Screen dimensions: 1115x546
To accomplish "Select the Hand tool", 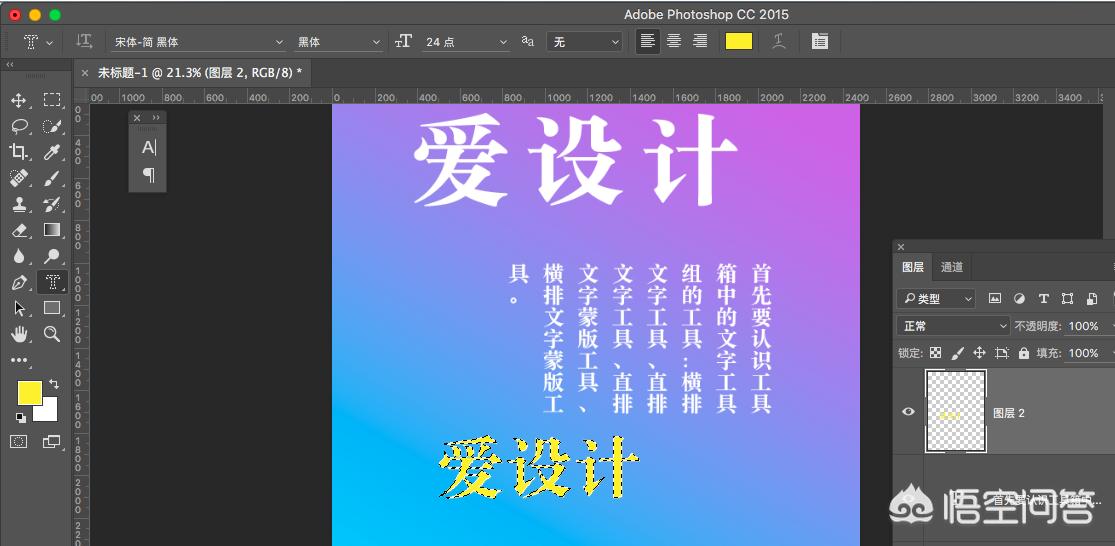I will pos(18,333).
